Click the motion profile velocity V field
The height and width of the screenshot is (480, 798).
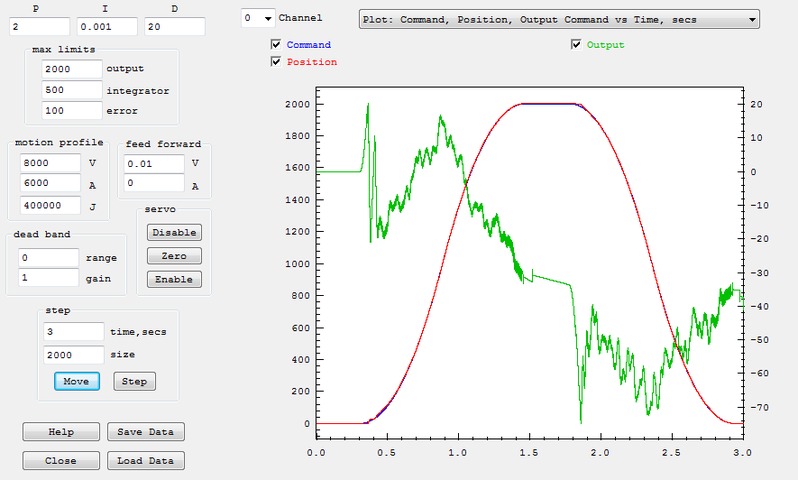[x=49, y=162]
